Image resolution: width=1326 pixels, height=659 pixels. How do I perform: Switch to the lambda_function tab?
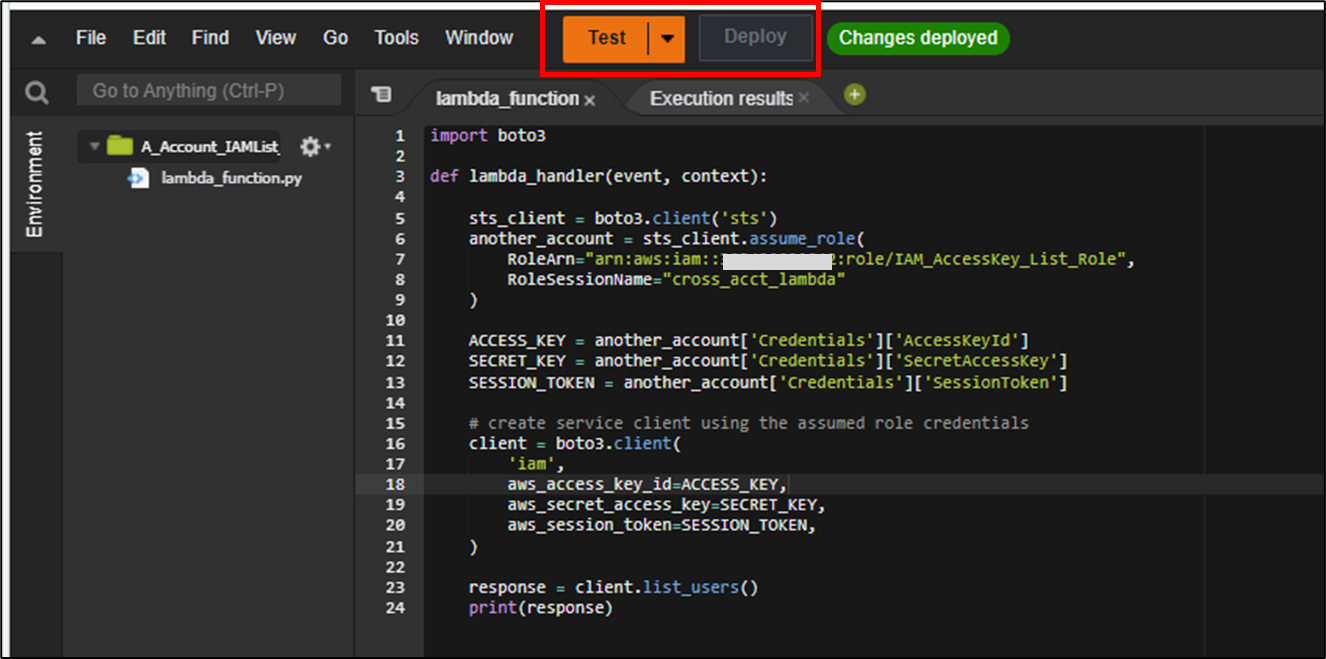point(507,98)
